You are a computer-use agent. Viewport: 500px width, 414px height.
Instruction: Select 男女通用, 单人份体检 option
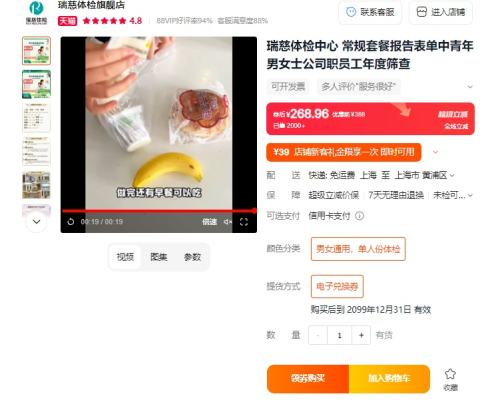coord(358,249)
